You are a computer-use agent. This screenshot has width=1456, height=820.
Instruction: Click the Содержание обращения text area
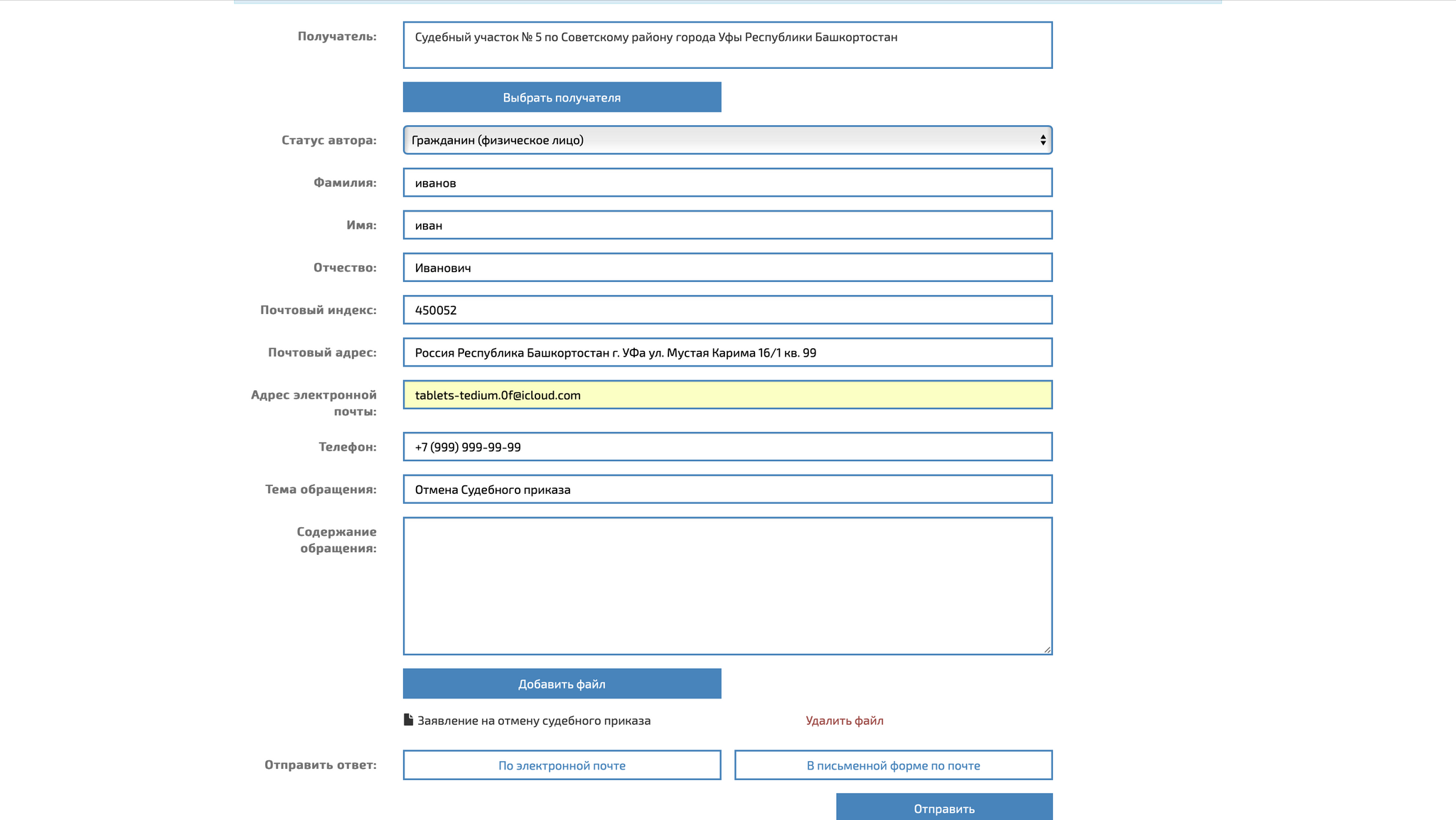727,586
